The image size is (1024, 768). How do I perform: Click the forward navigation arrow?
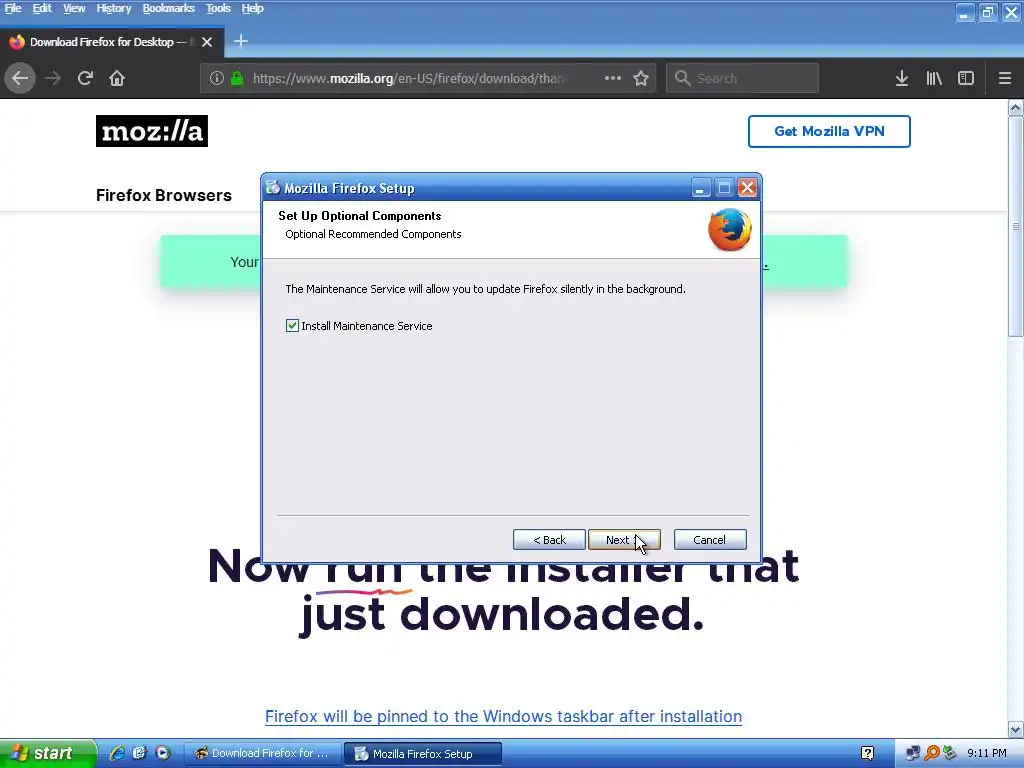coord(53,78)
